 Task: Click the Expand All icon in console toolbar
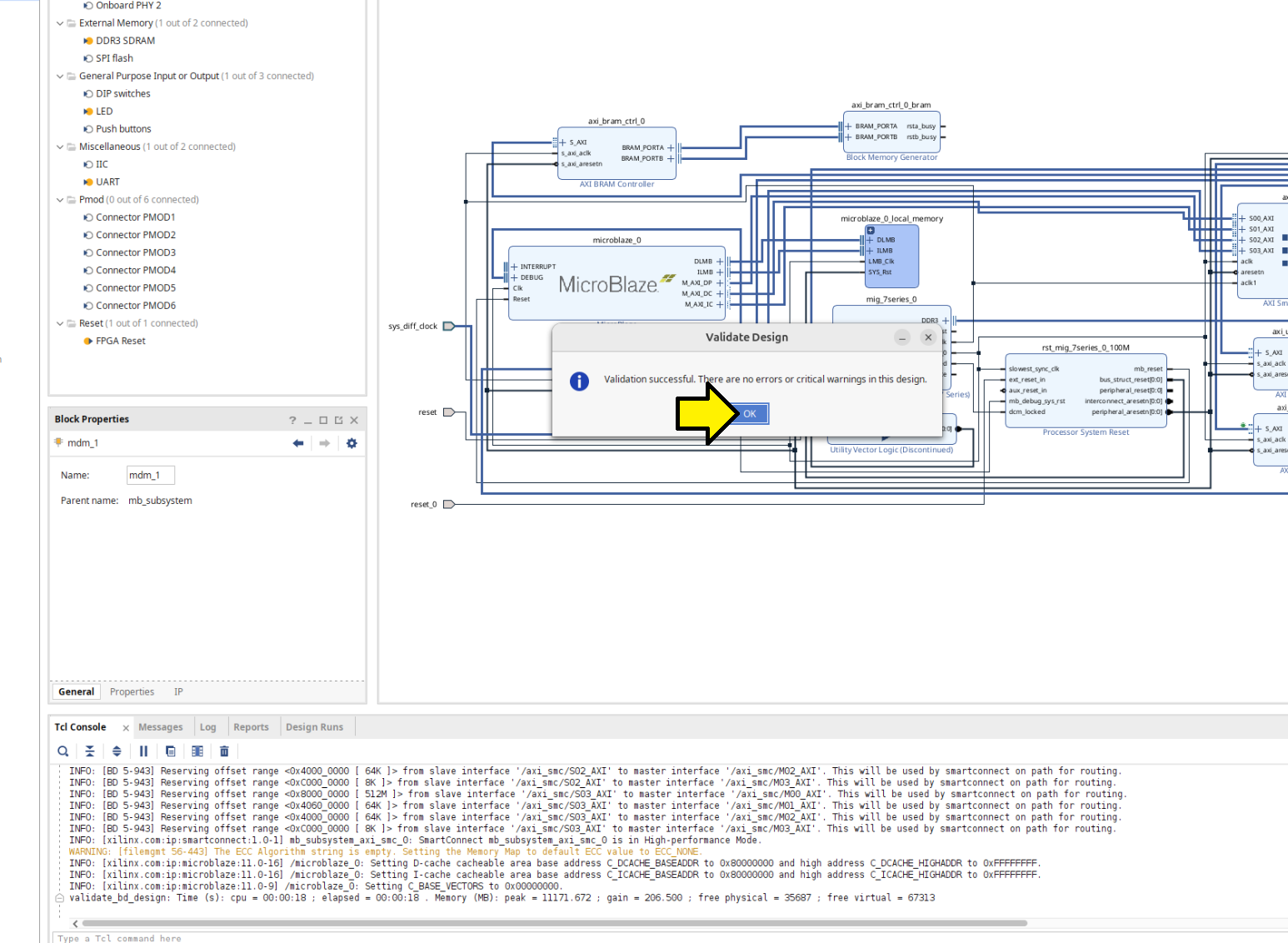point(117,751)
